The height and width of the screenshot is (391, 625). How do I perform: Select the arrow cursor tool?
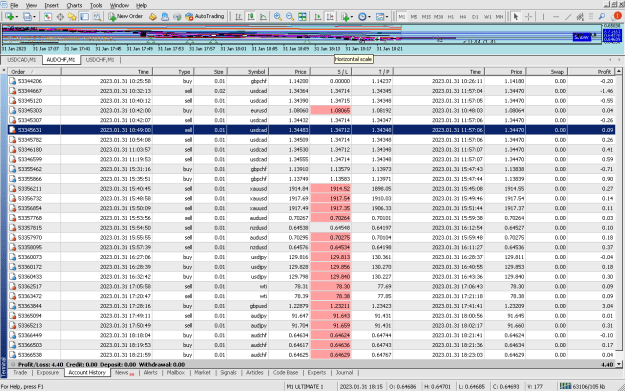516,16
